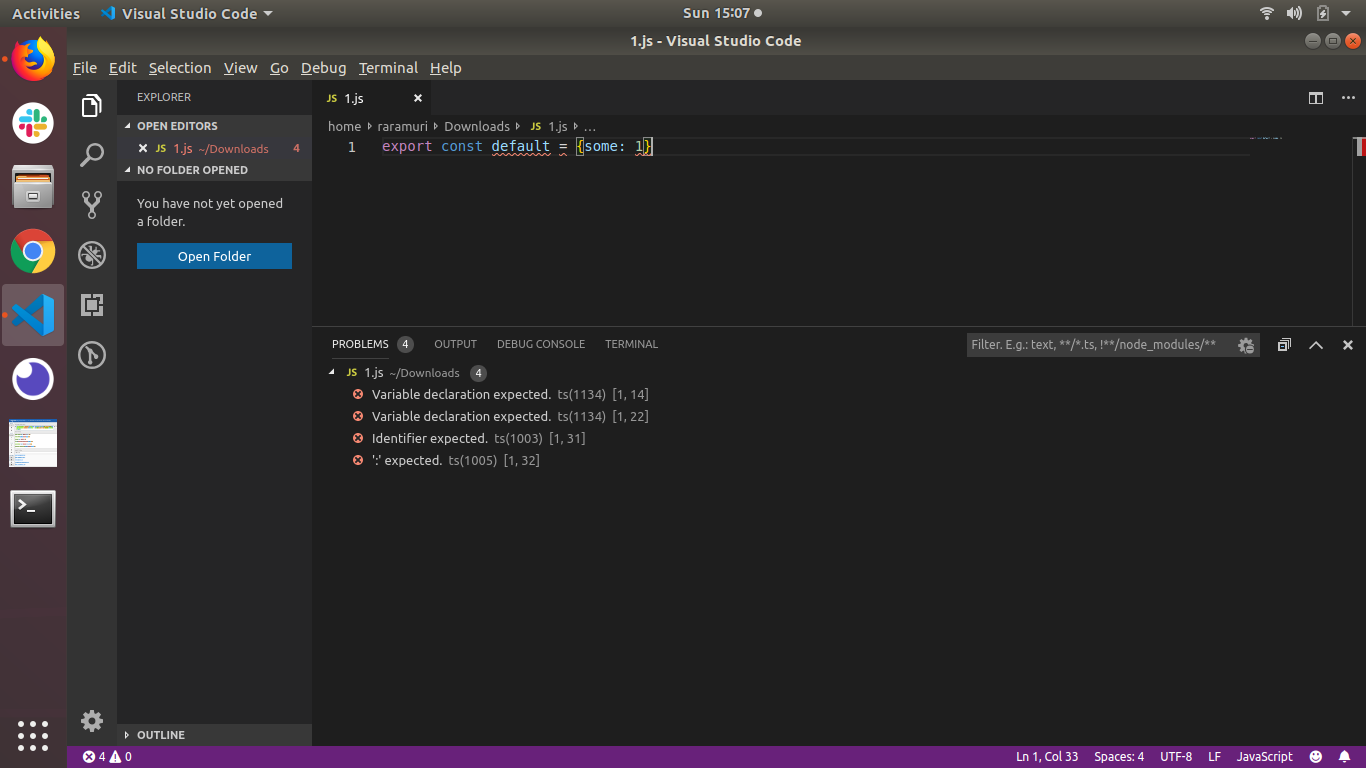
Task: Click the Open Folder button
Action: (214, 256)
